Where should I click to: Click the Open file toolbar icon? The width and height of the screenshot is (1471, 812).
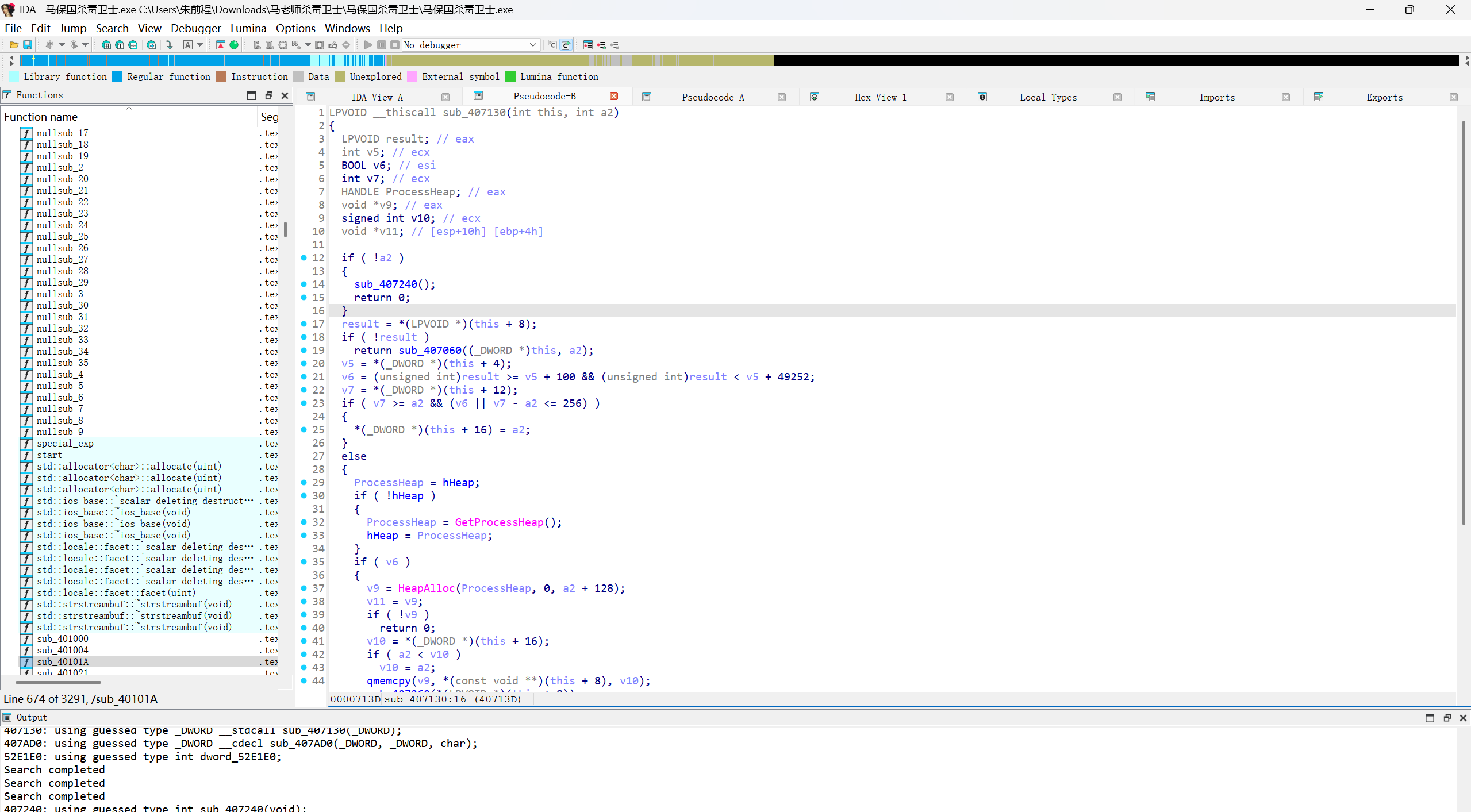[14, 45]
